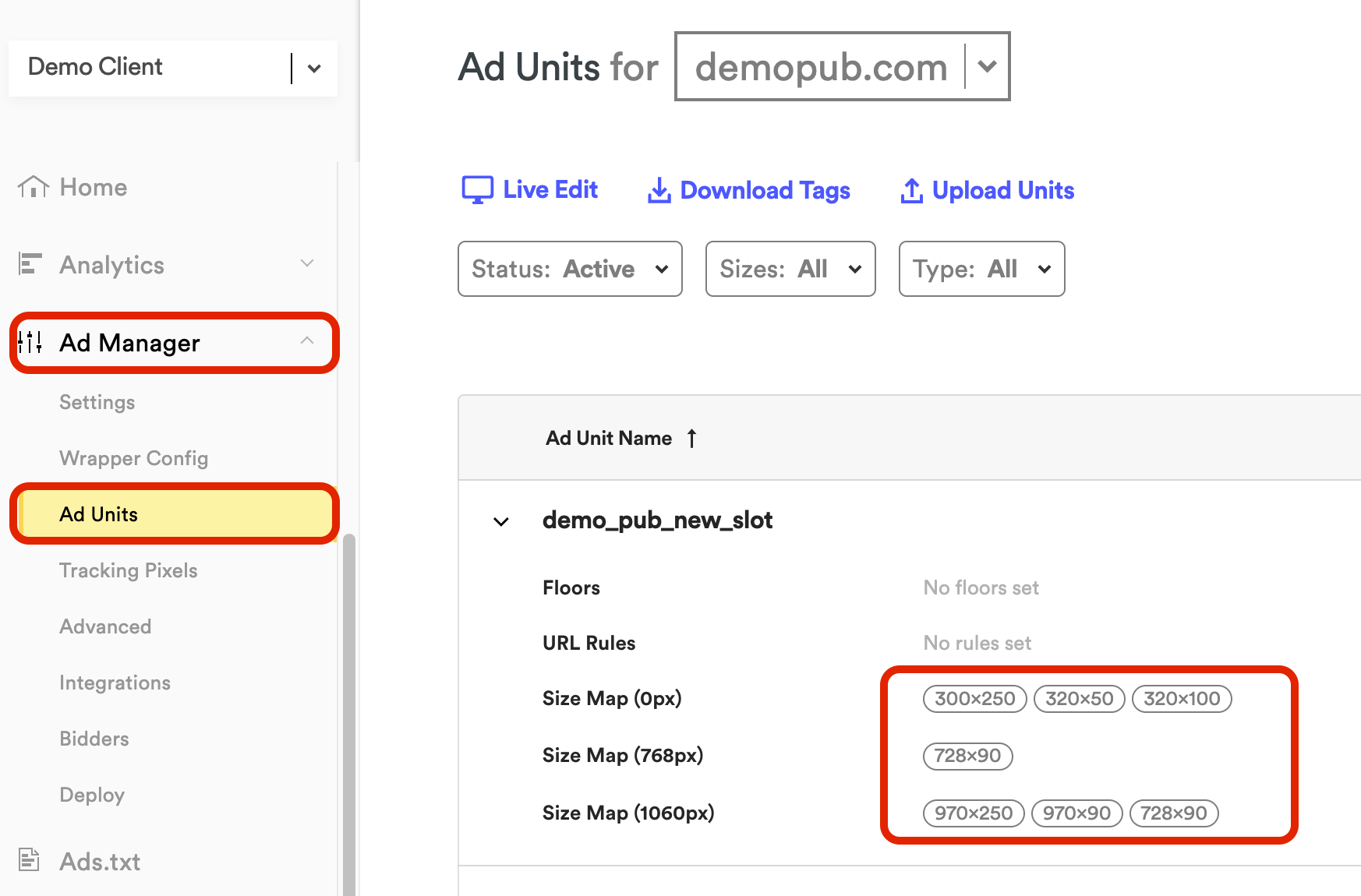The image size is (1361, 896).
Task: Click the Upload Units upload icon
Action: tap(912, 190)
